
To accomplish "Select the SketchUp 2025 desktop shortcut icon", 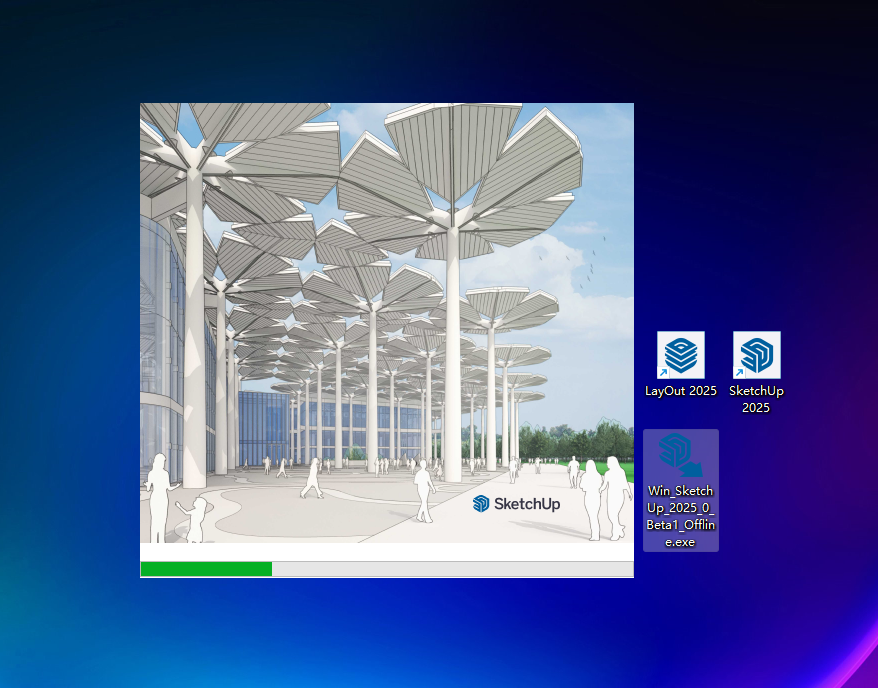I will coord(756,355).
